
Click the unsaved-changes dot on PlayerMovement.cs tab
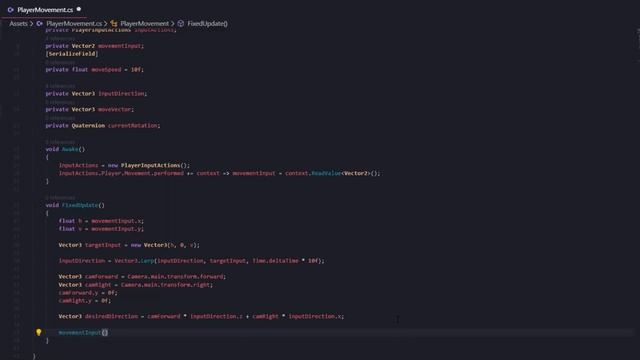coord(79,9)
